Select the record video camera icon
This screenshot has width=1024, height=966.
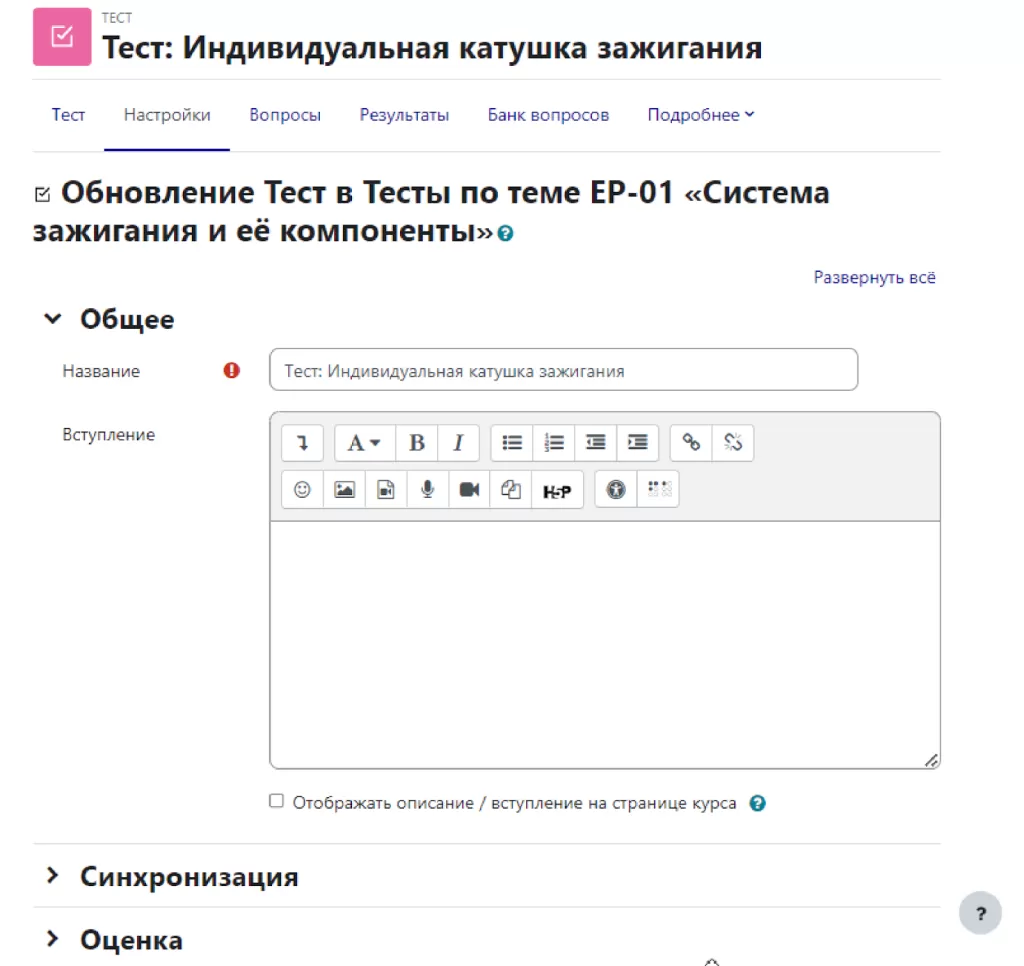pos(469,489)
